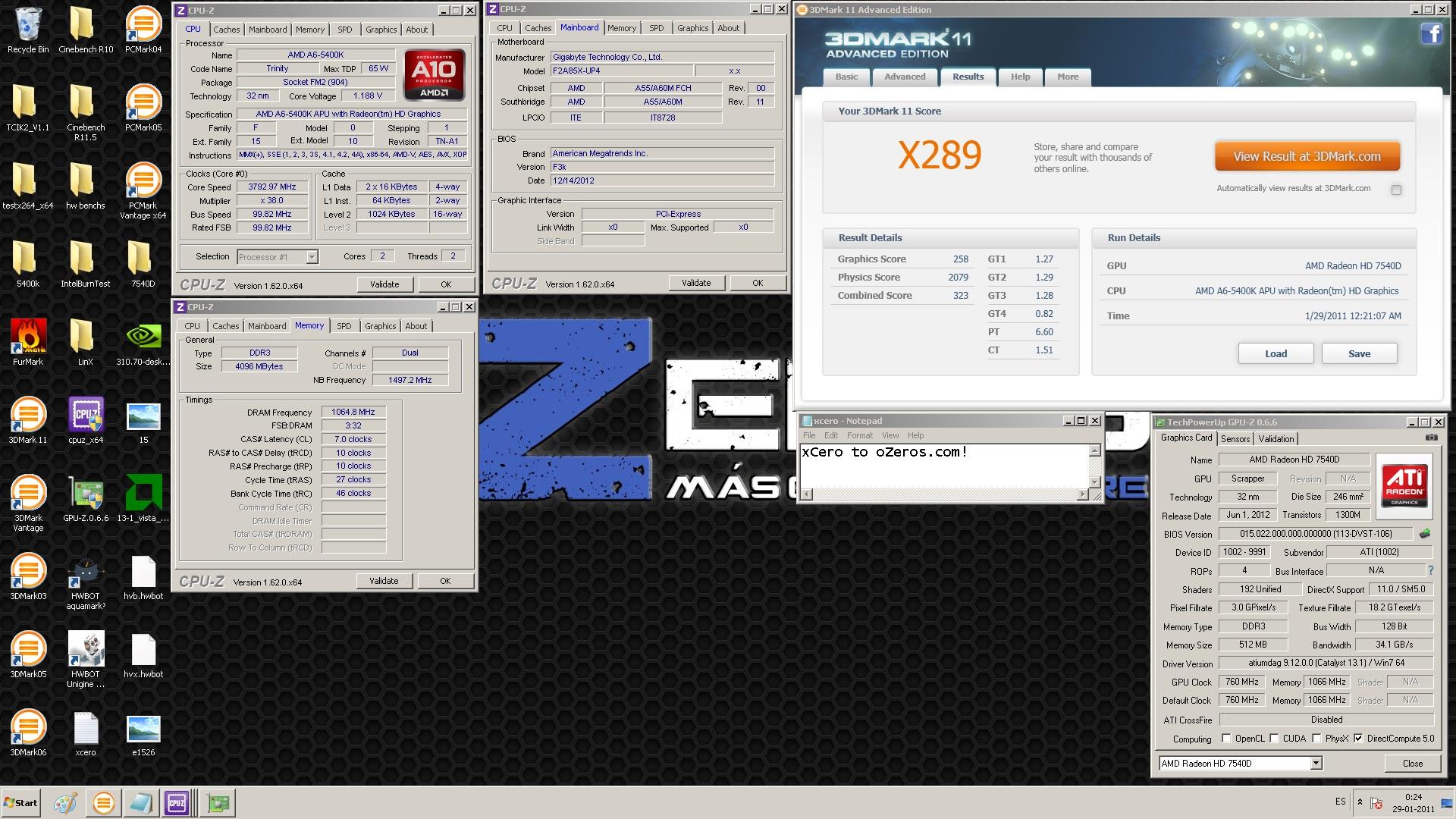Click the GPU-Z BIOS save chip icon
1456x819 pixels.
point(1425,534)
